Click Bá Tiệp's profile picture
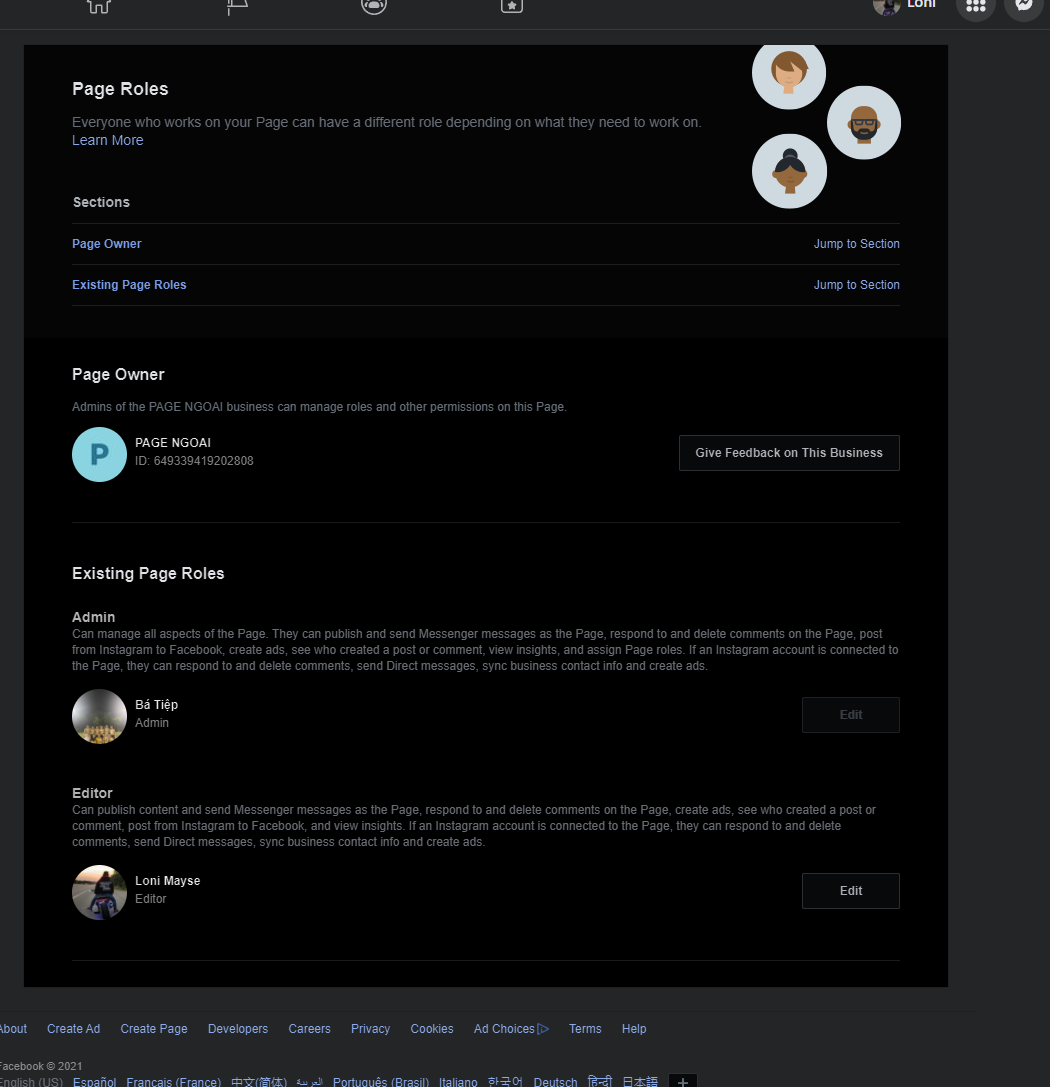Screen dimensions: 1050x1087 (99, 716)
